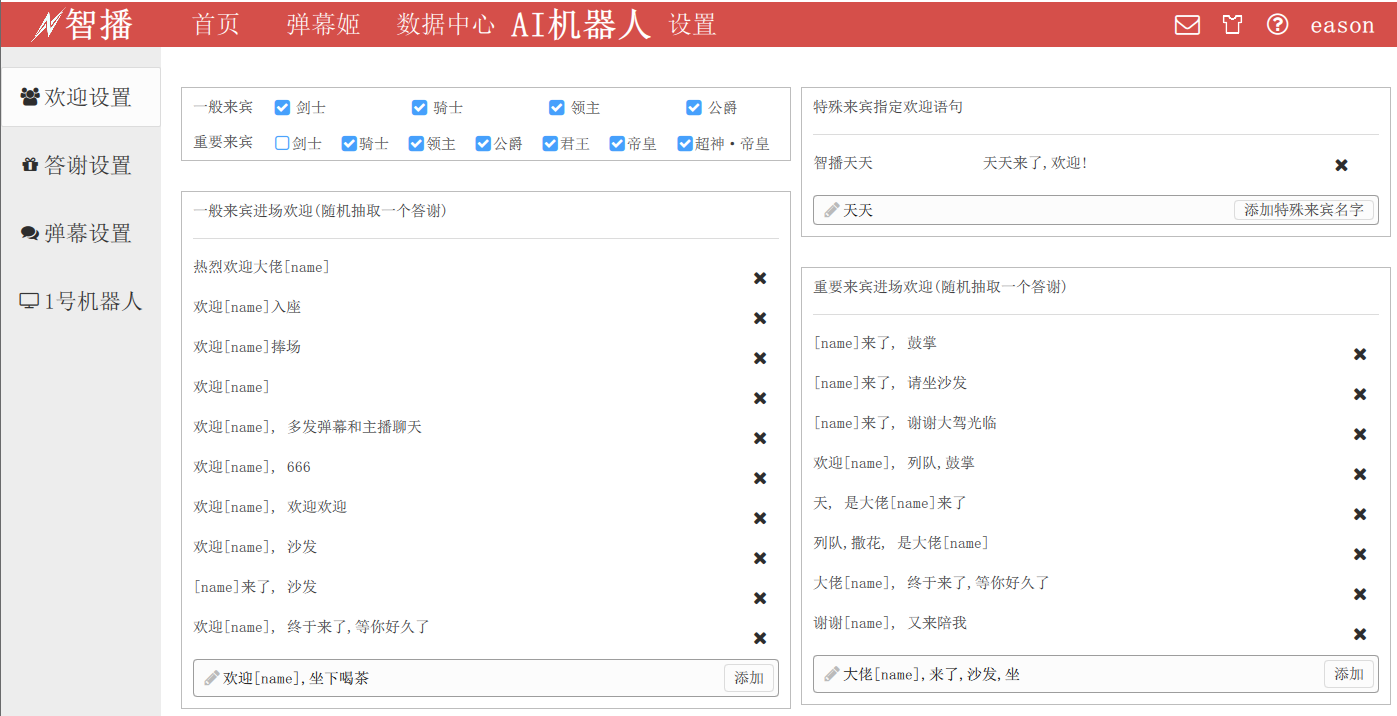Uncheck 骑士 for 一般来宾
Screen dimensions: 1397x716
point(419,107)
